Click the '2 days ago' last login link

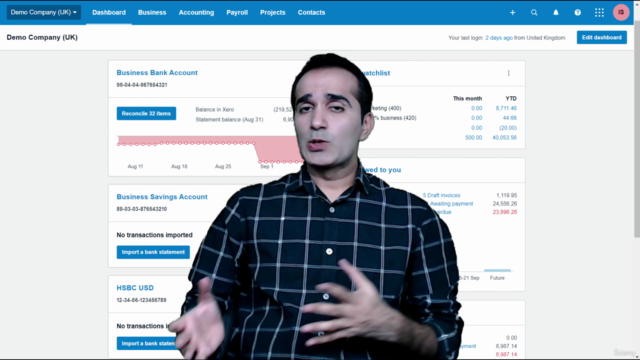[x=499, y=38]
